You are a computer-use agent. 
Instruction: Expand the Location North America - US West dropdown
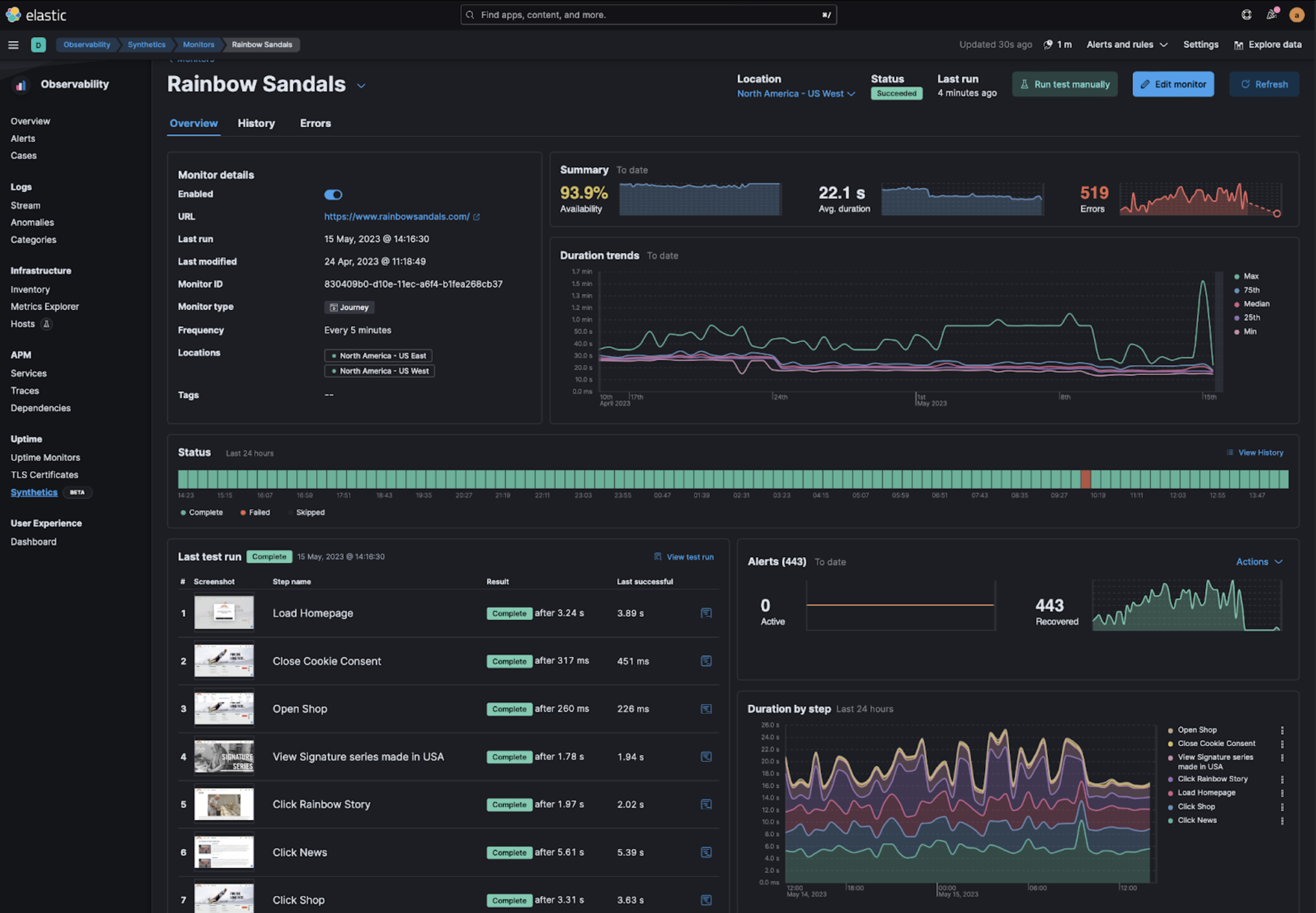coord(796,94)
